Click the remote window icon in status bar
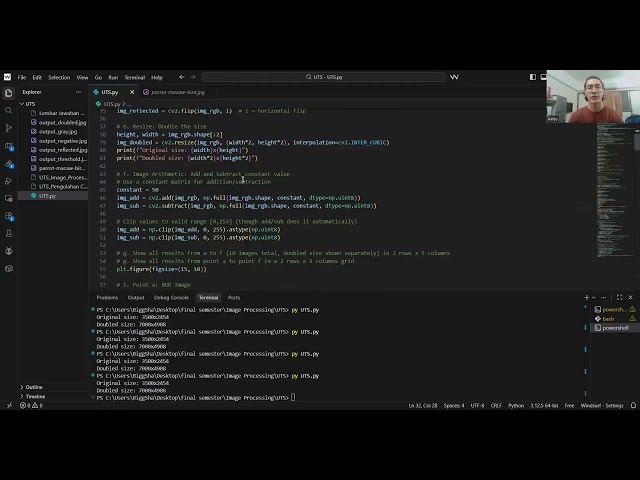Image resolution: width=640 pixels, height=480 pixels. (x=9, y=405)
